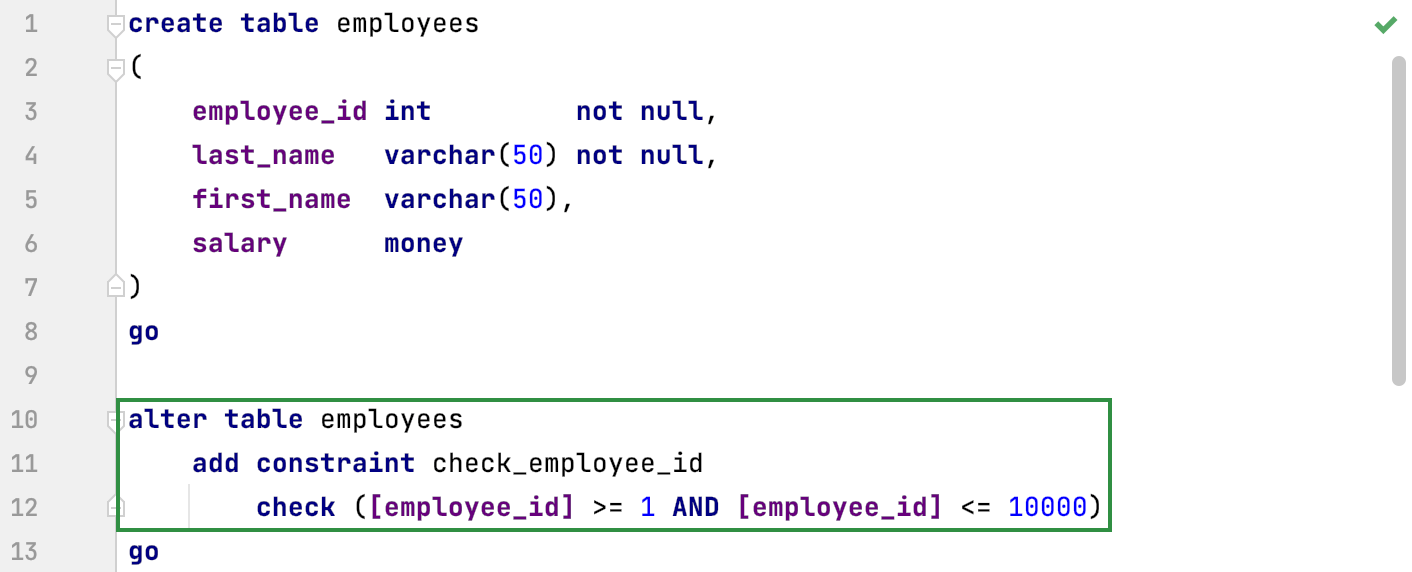The width and height of the screenshot is (1412, 572).
Task: Click the second '[employee_id]' before '<='
Action: tap(840, 507)
